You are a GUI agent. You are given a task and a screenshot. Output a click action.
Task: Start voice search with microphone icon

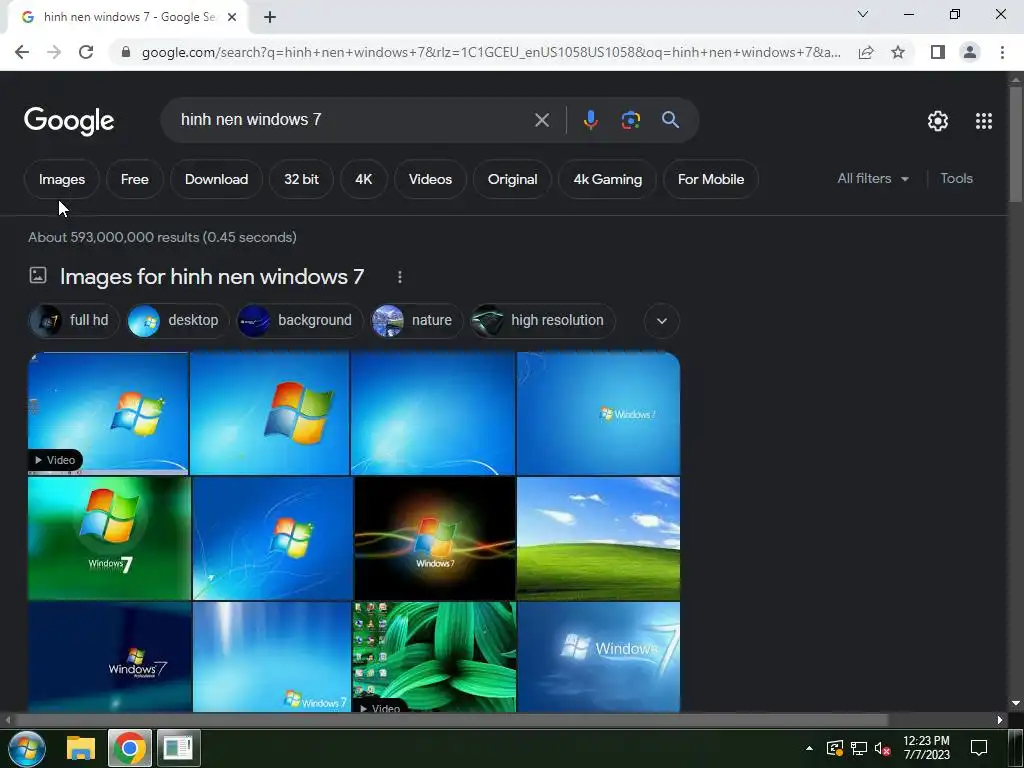[x=590, y=120]
